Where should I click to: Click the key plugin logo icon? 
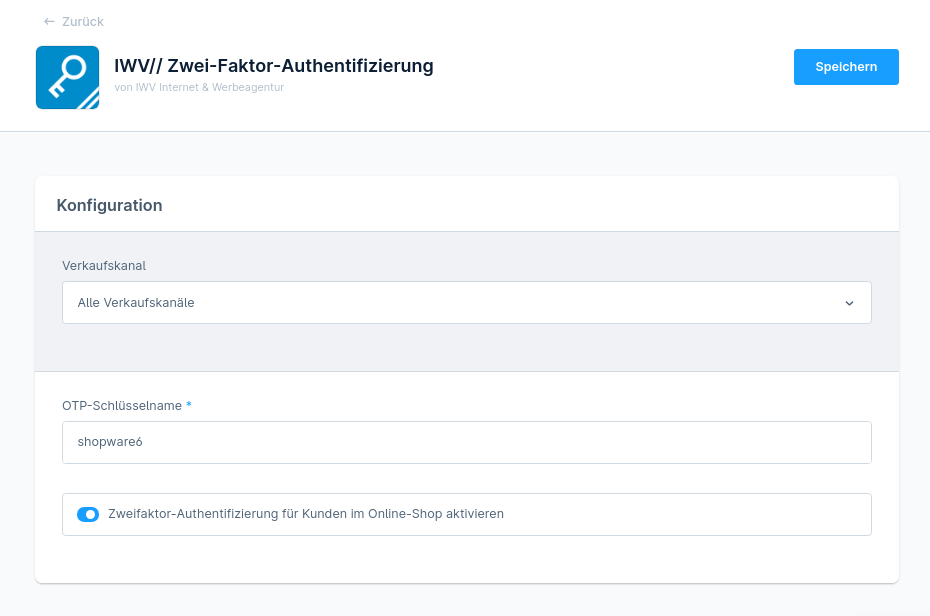point(68,78)
